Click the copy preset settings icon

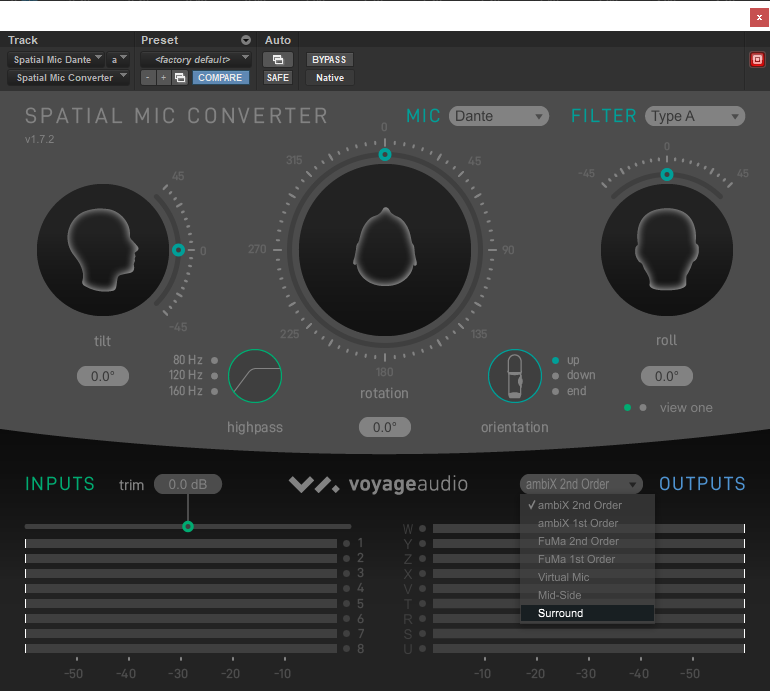coord(180,78)
